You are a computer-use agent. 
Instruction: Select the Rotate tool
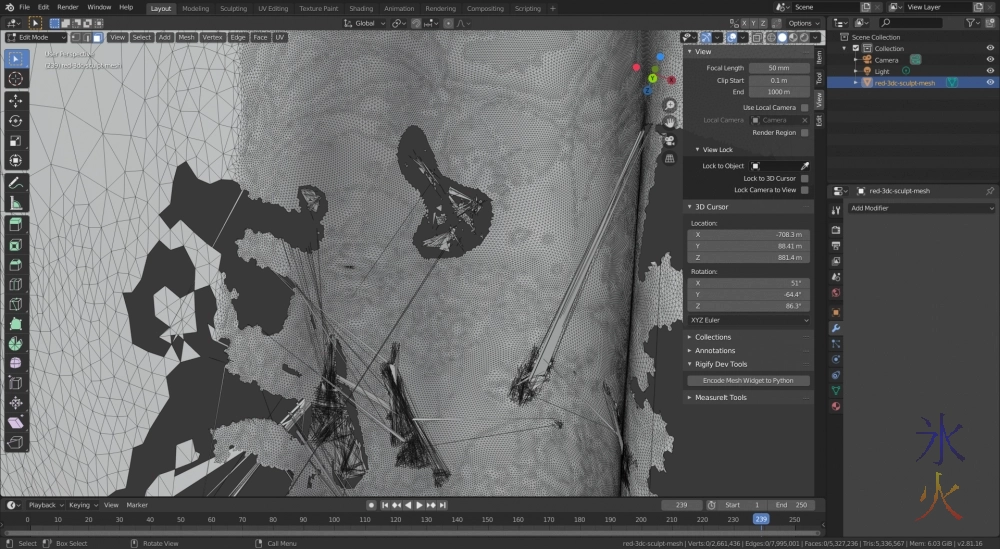16,121
